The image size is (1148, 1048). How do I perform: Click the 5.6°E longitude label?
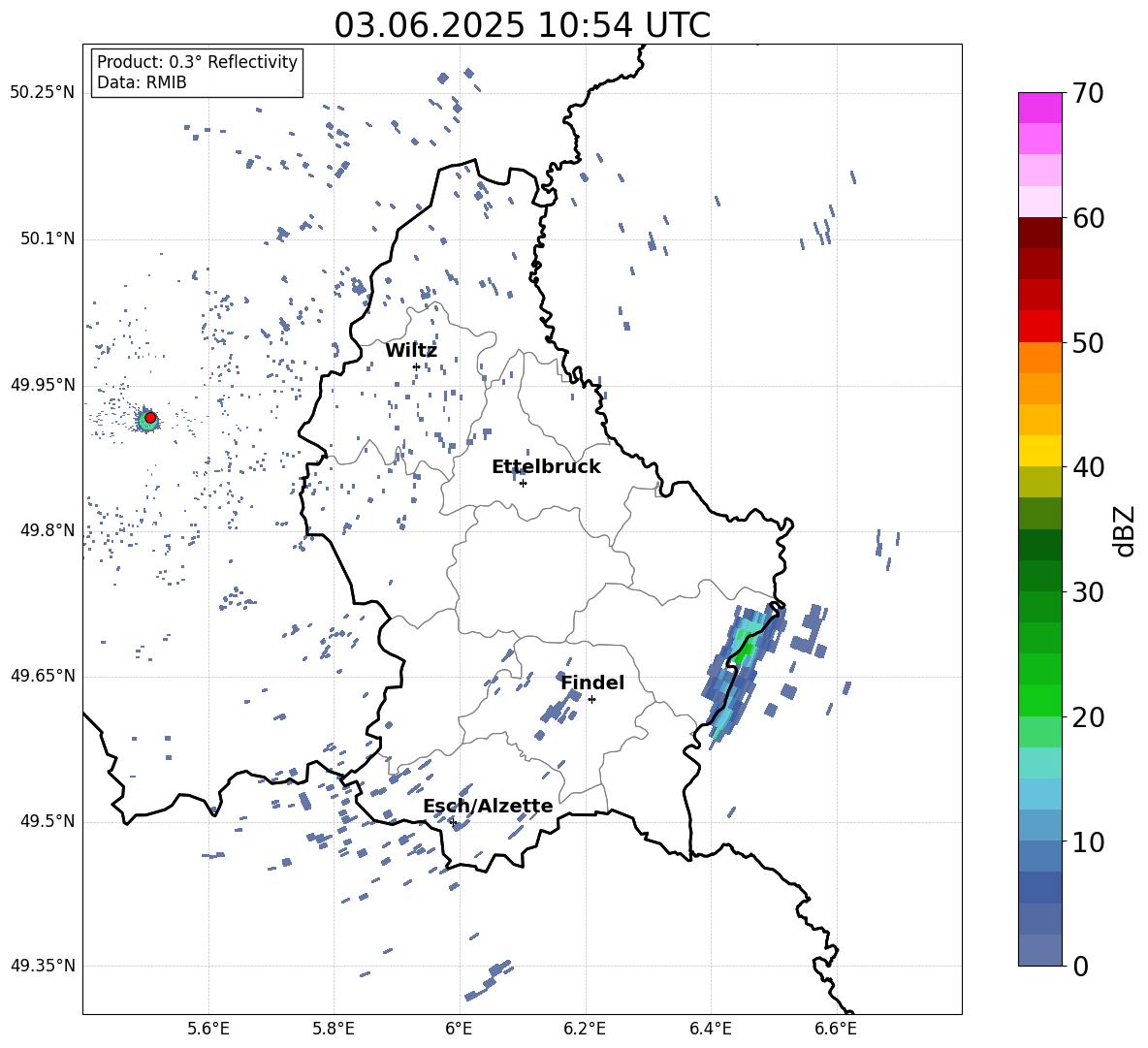208,1029
